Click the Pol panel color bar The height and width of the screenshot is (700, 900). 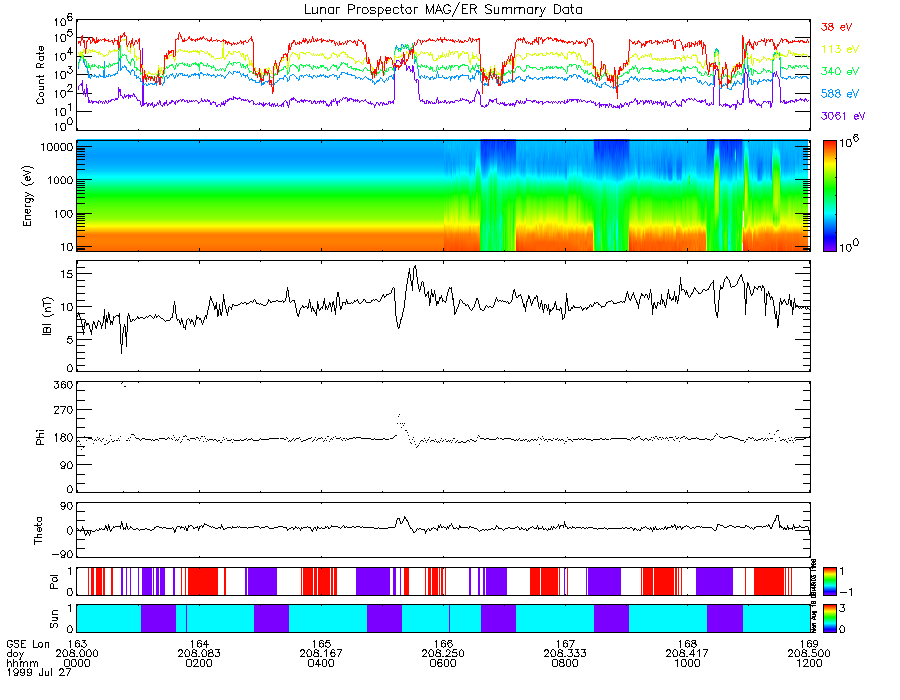click(x=829, y=581)
